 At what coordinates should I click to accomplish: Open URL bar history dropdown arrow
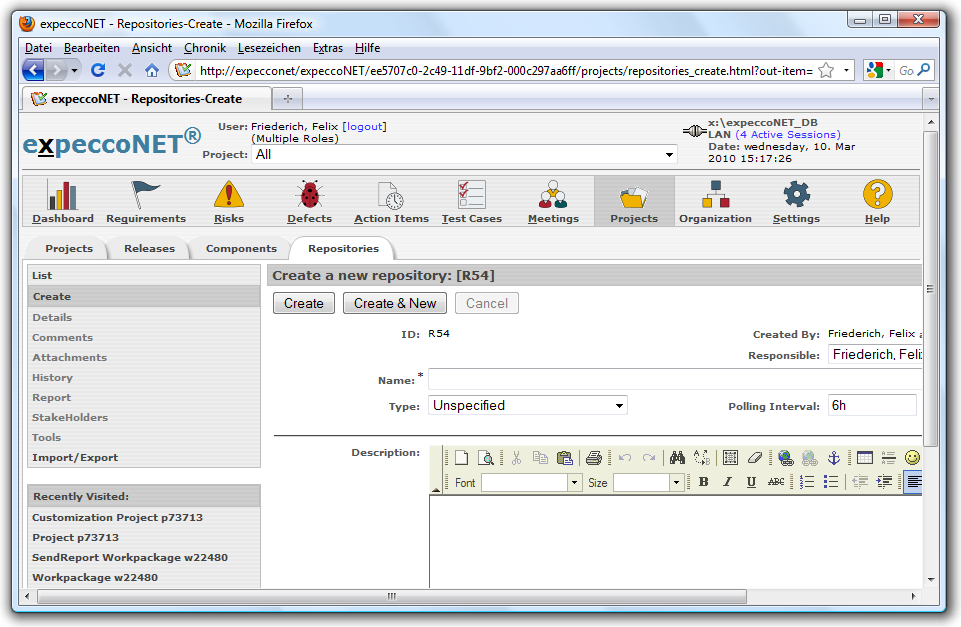click(x=846, y=70)
